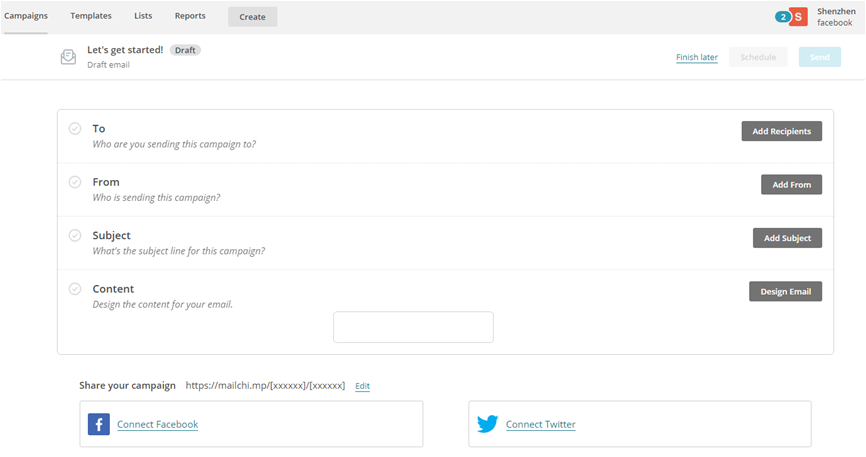Click the Content section checkmark circle

point(75,289)
